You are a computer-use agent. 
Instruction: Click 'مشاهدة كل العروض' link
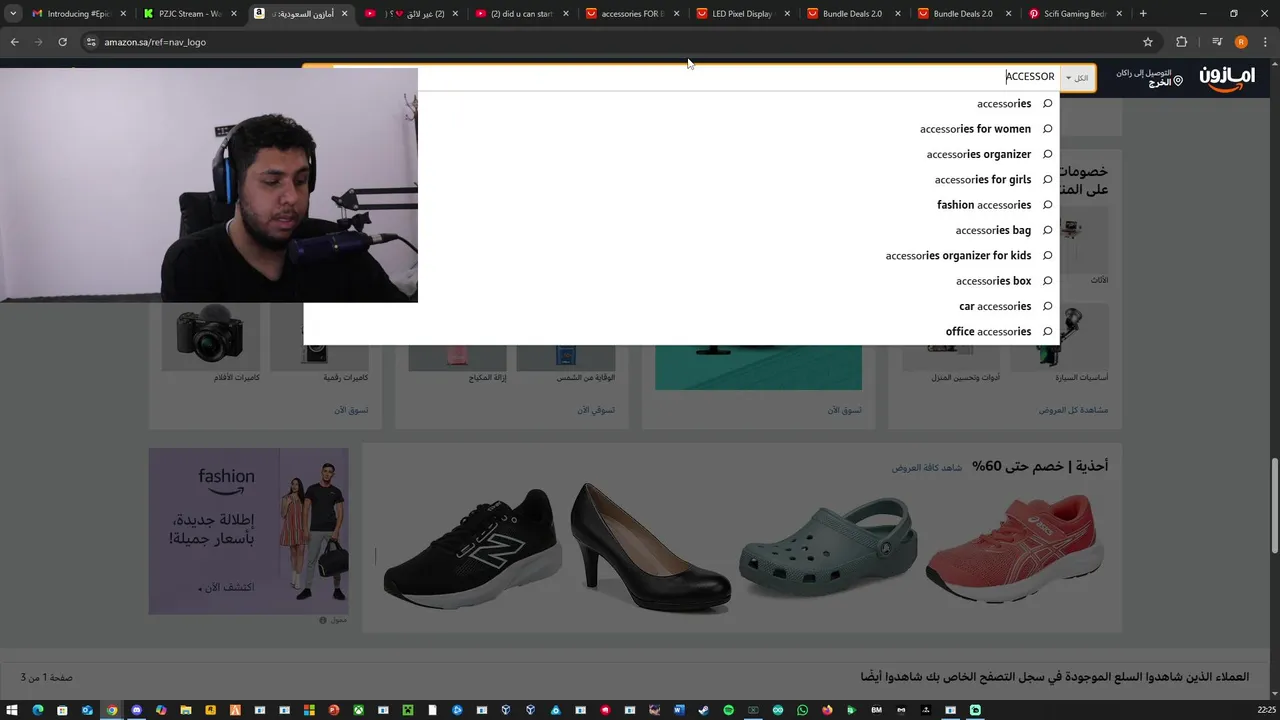tap(1073, 410)
